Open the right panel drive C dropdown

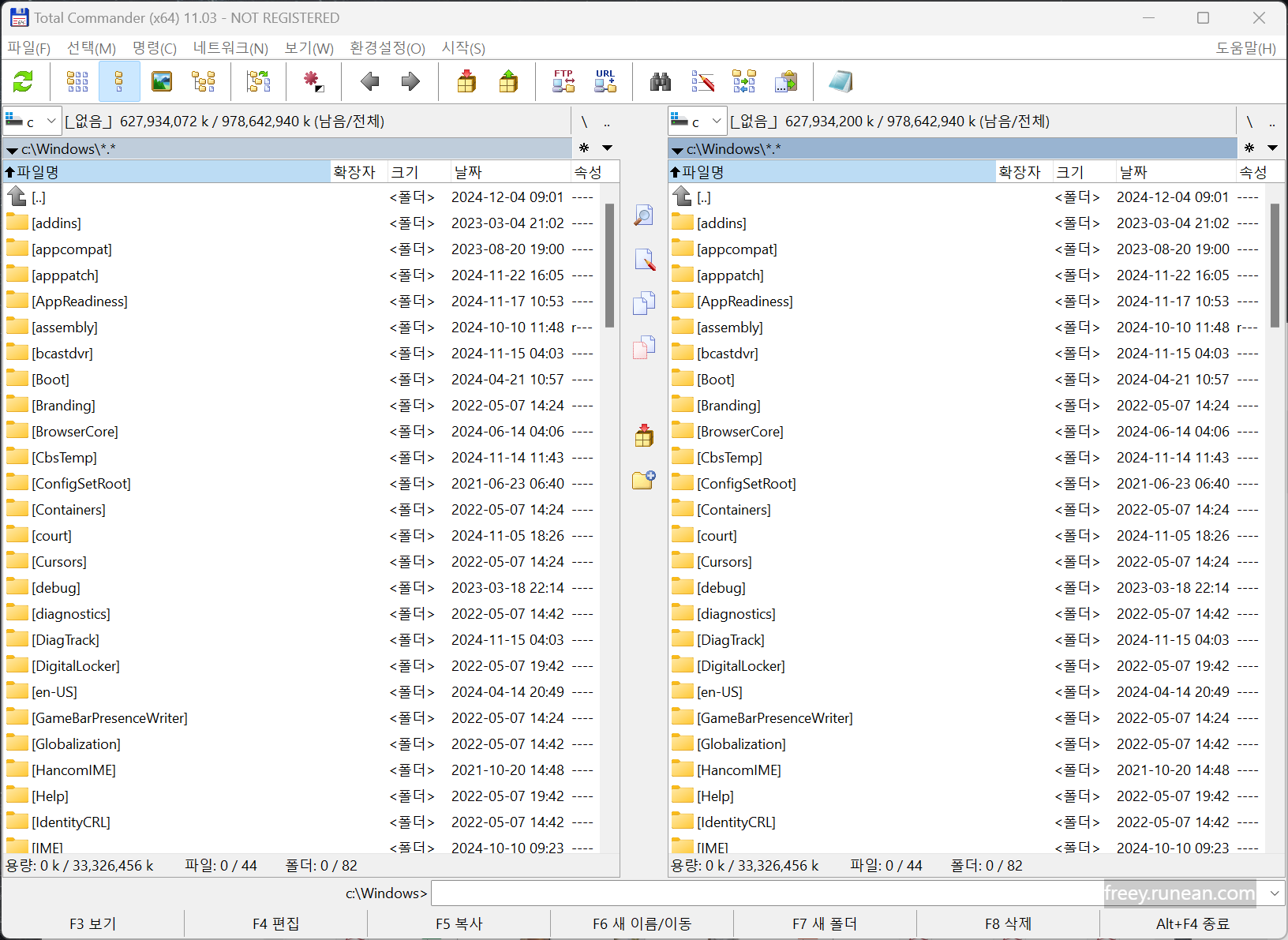click(x=697, y=121)
